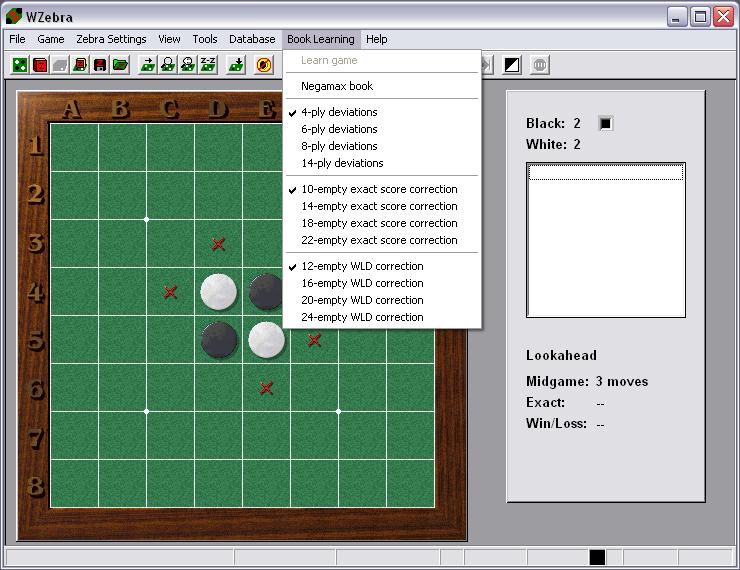Play the marked move at E6

266,388
